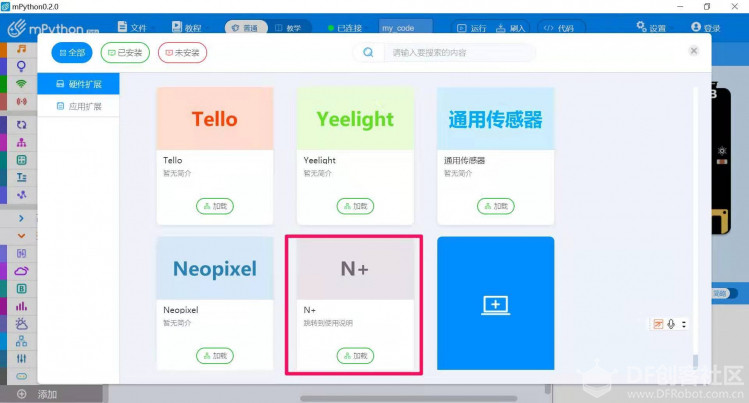The image size is (749, 403).
Task: Load the N+ extension
Action: [355, 356]
